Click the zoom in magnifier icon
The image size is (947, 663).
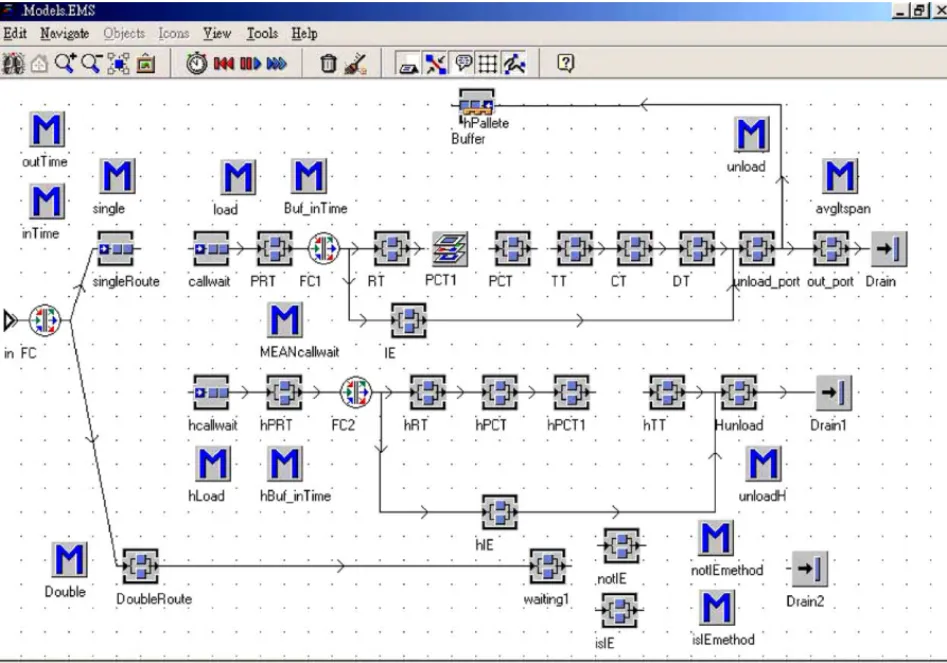coord(65,63)
